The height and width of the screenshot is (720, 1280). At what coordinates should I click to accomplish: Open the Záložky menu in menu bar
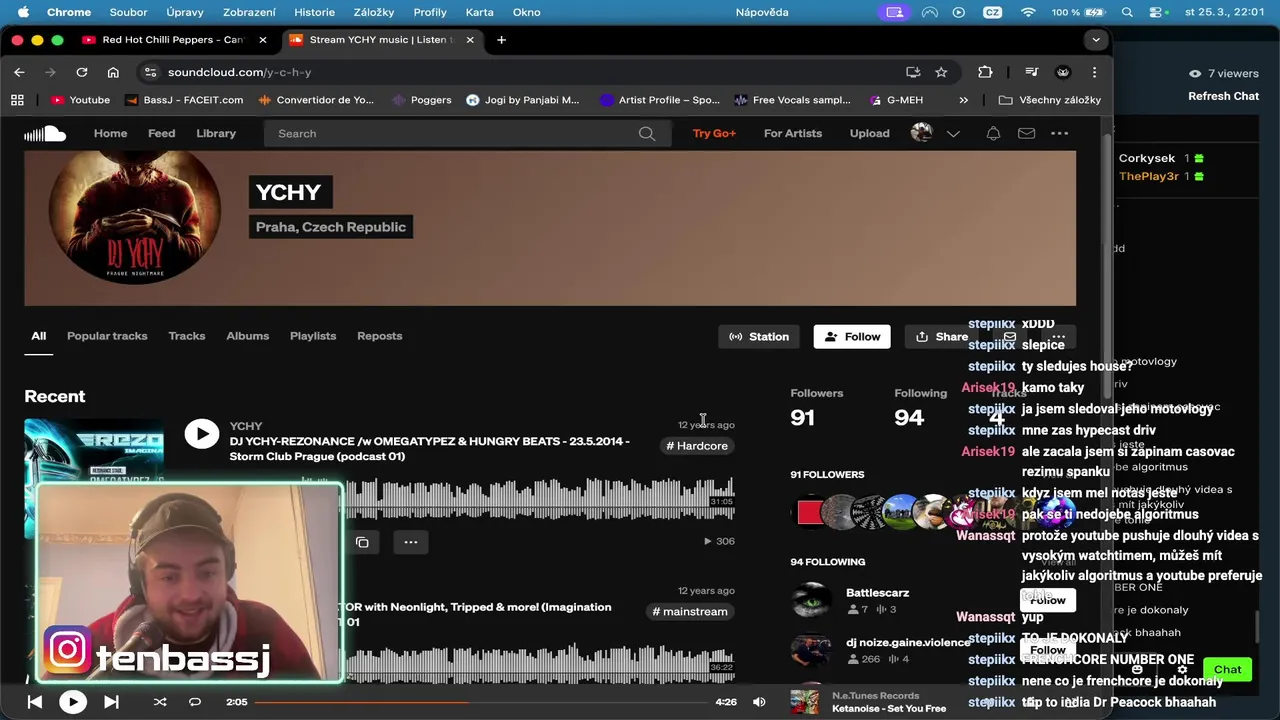click(374, 12)
